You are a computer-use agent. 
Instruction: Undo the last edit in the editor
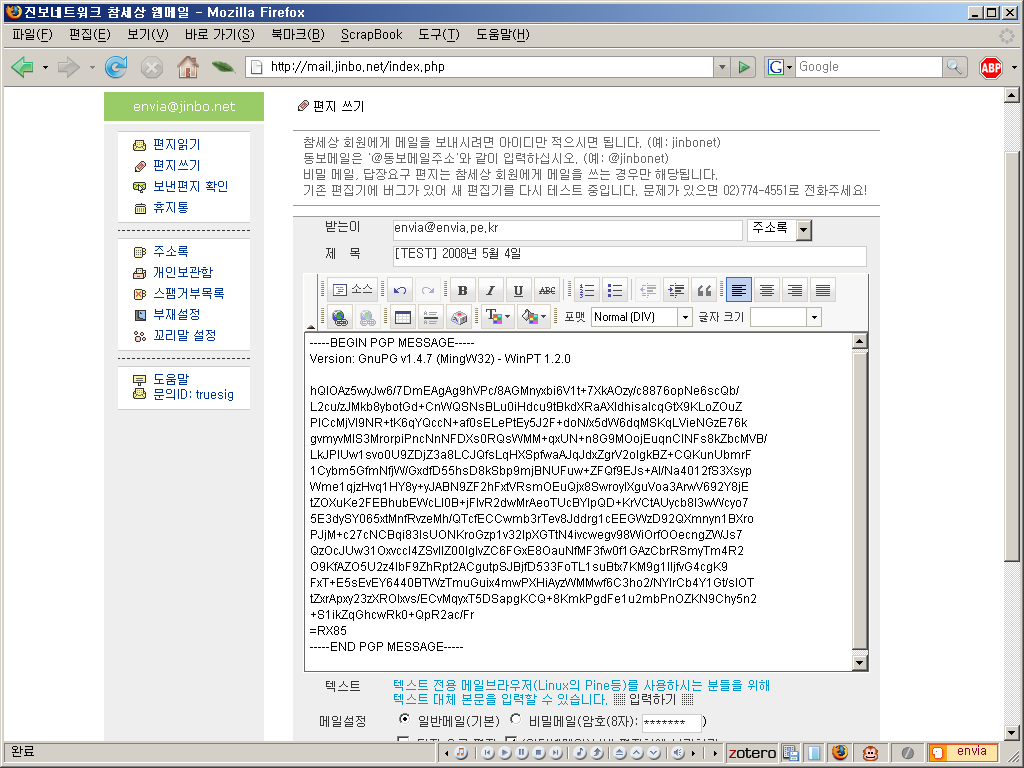pos(400,290)
